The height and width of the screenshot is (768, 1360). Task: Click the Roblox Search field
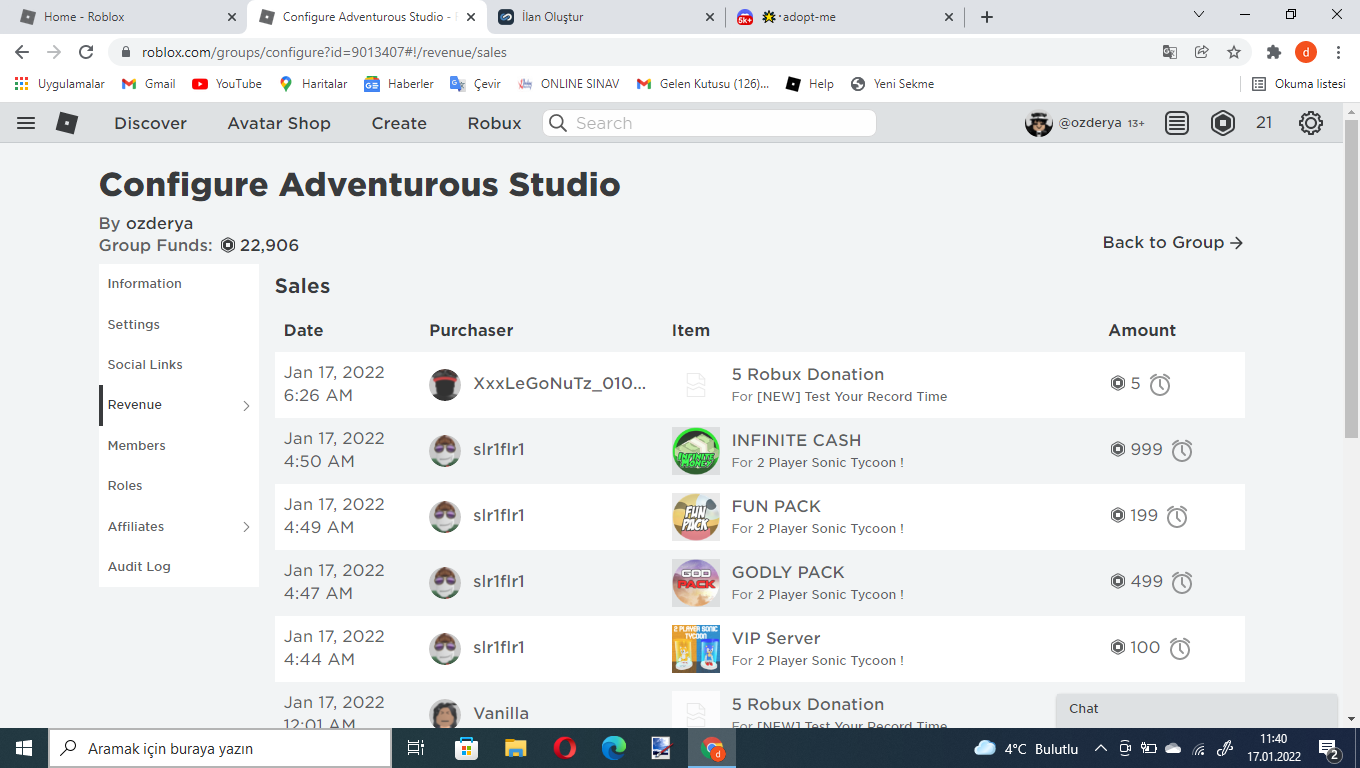tap(709, 123)
